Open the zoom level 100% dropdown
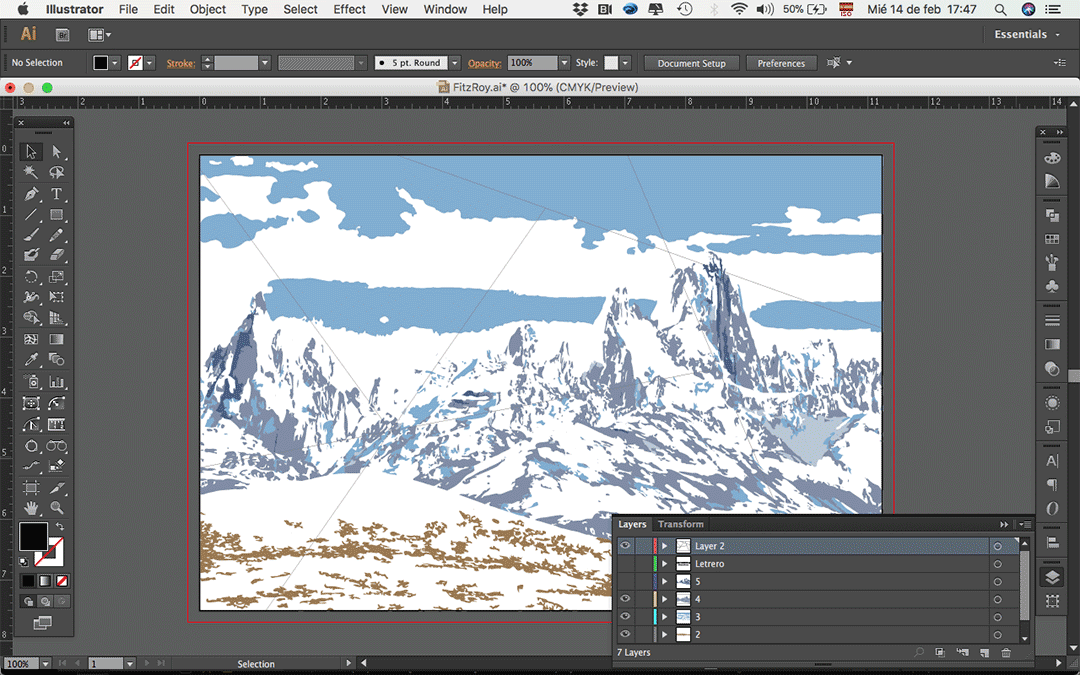This screenshot has height=675, width=1080. pos(45,664)
